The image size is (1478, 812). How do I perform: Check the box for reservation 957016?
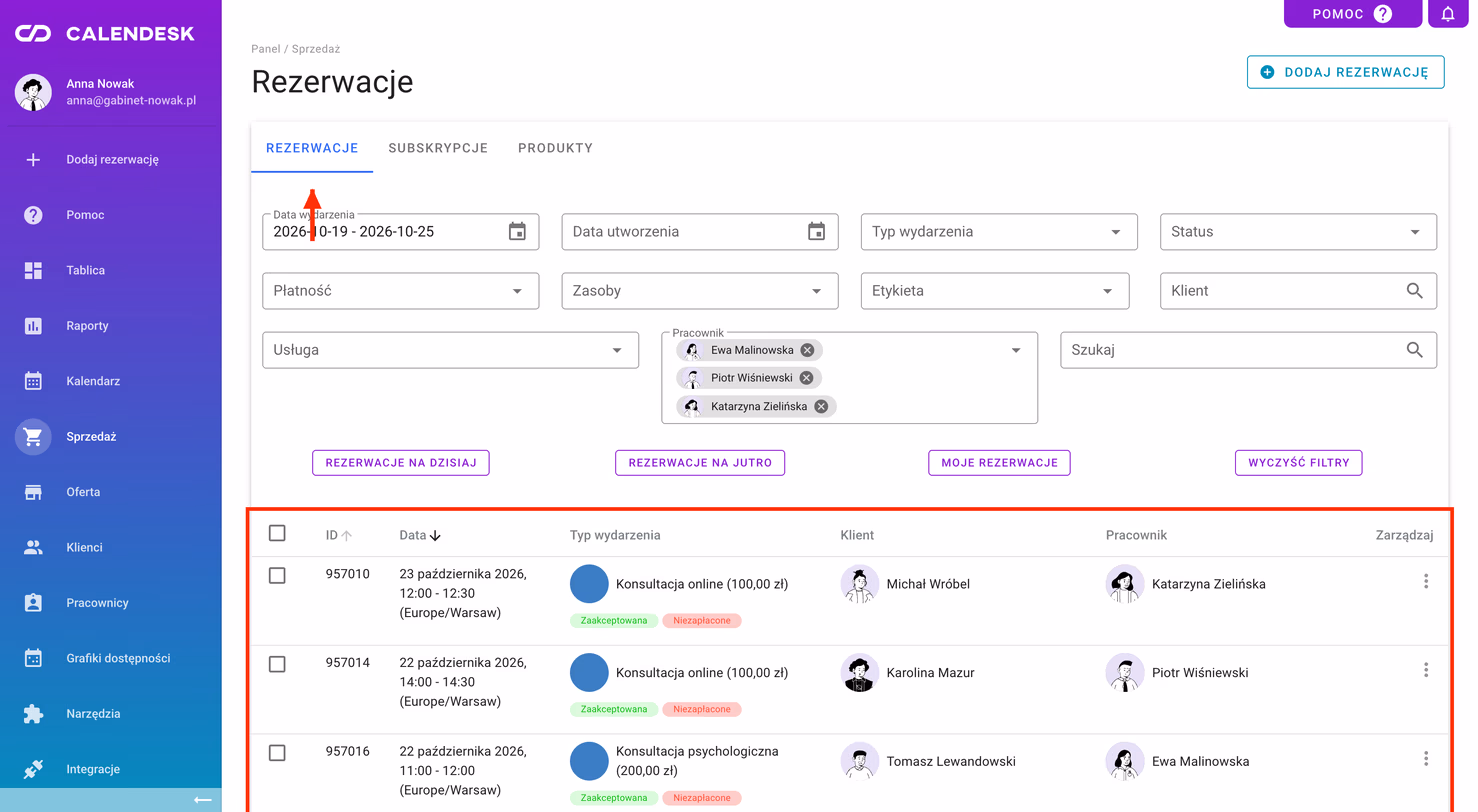pos(277,753)
